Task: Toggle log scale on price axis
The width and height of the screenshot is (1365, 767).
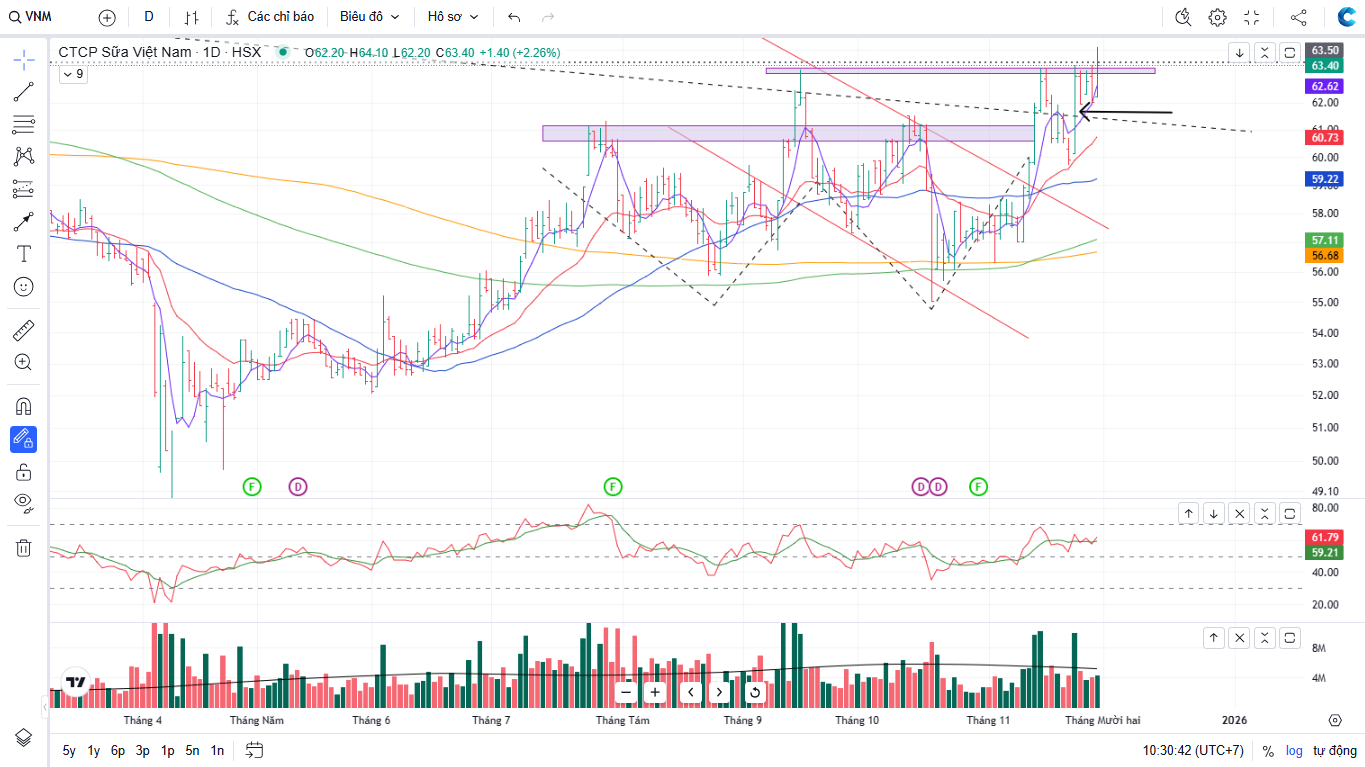Action: (x=1295, y=750)
